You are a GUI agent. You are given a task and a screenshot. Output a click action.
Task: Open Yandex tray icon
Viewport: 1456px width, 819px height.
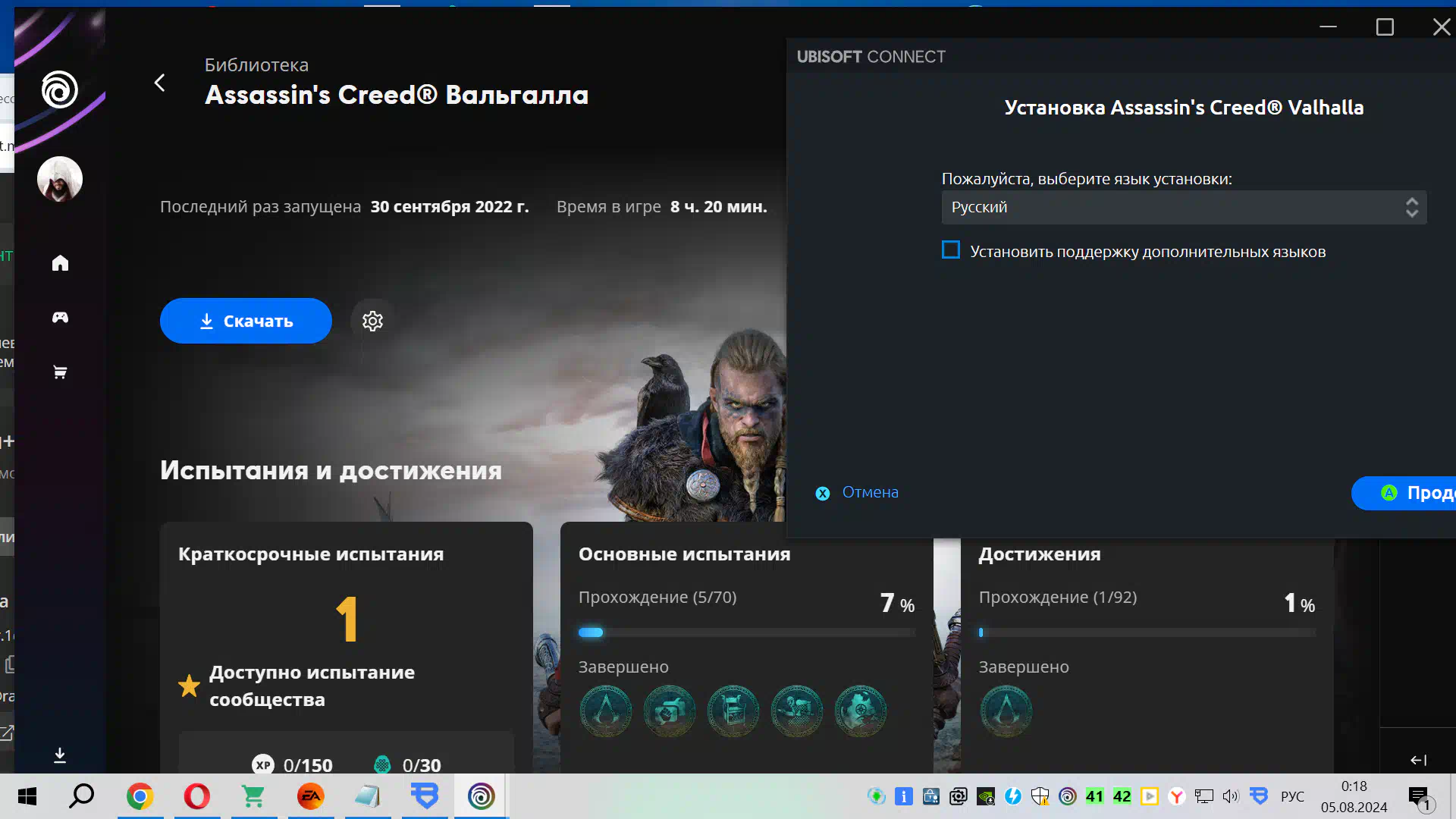coord(1177,796)
